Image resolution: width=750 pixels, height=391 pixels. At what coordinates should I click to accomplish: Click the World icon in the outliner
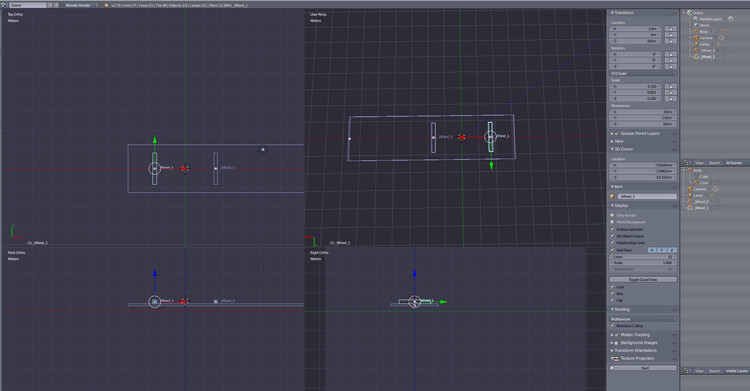pyautogui.click(x=696, y=25)
